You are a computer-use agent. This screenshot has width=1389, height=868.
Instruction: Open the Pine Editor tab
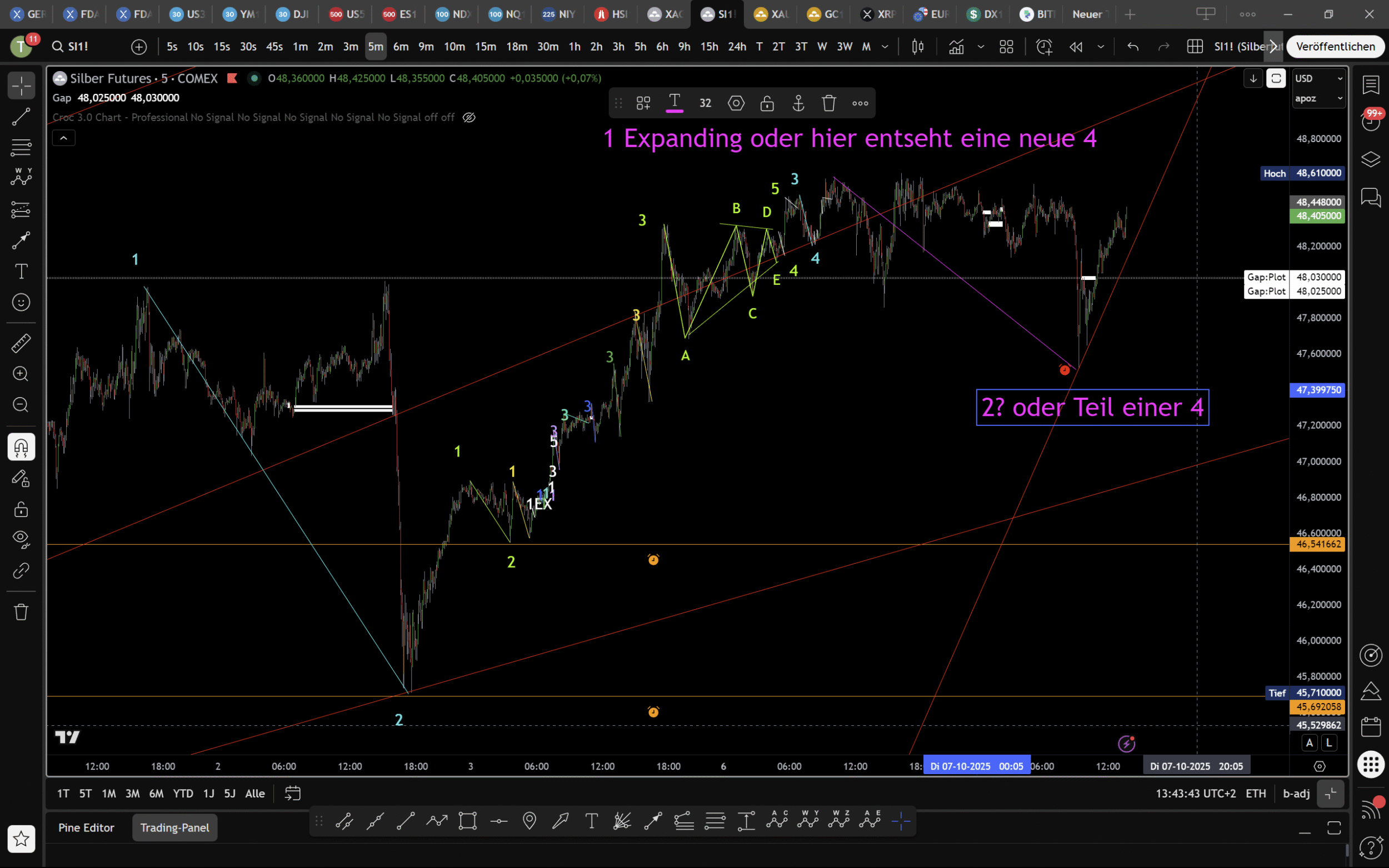click(86, 827)
